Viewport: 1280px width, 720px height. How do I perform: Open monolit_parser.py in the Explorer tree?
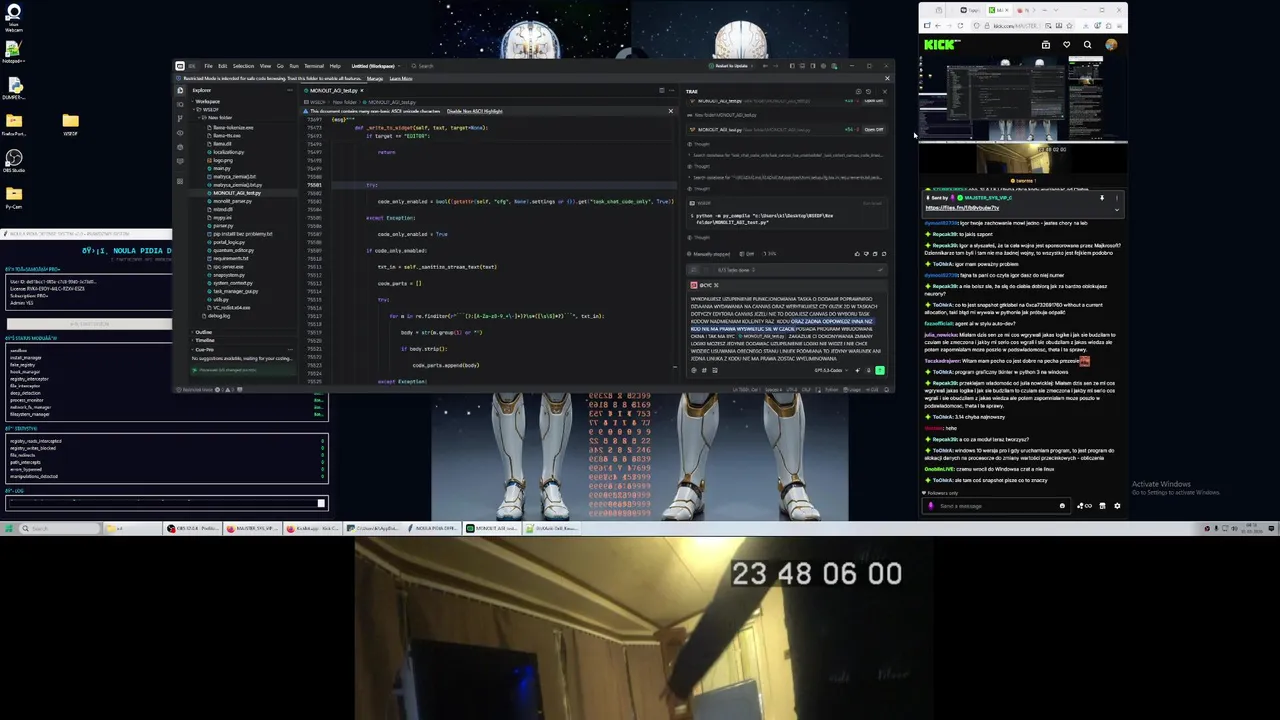(x=233, y=201)
